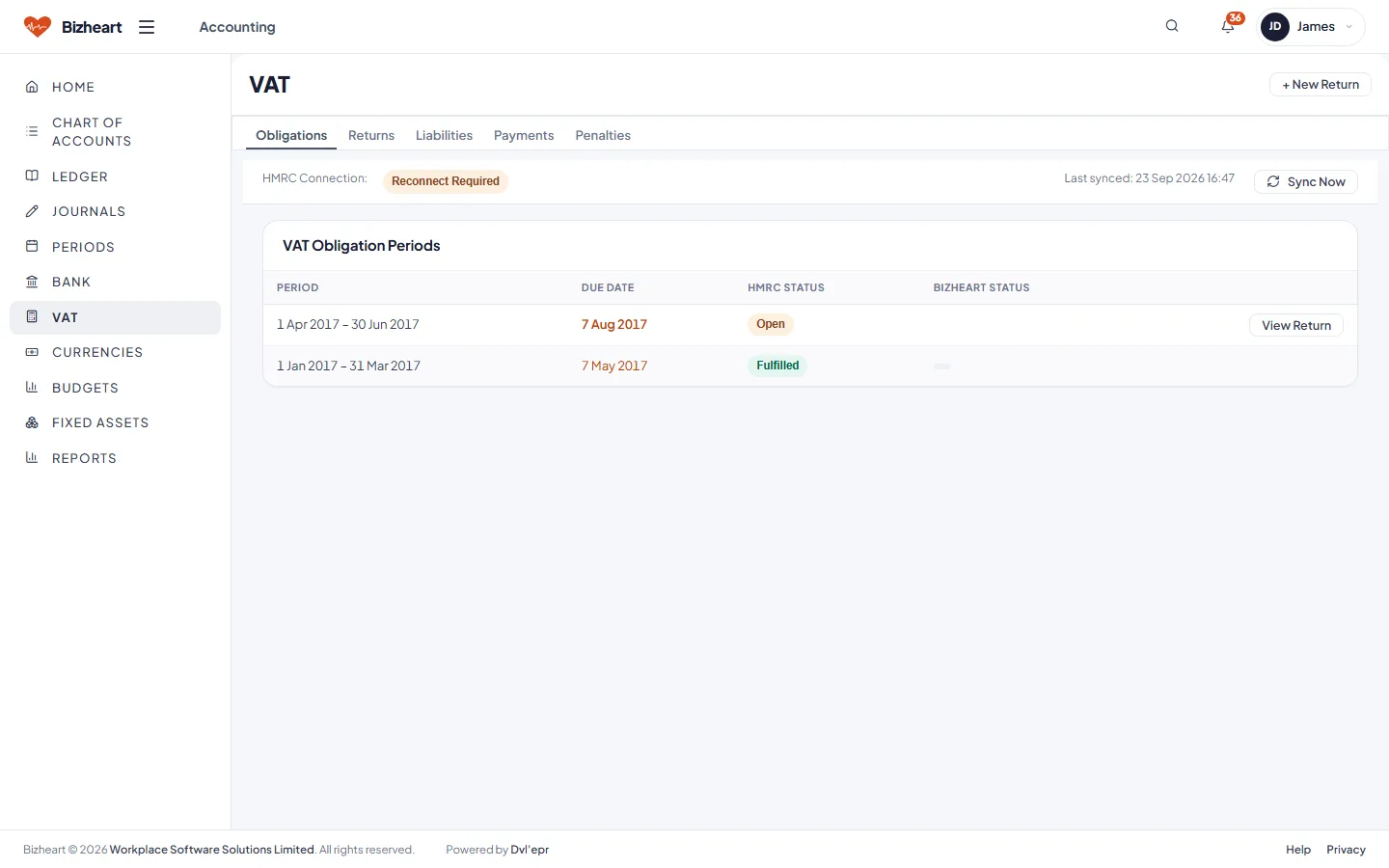
Task: Click the DUE DATE column header
Action: [608, 287]
